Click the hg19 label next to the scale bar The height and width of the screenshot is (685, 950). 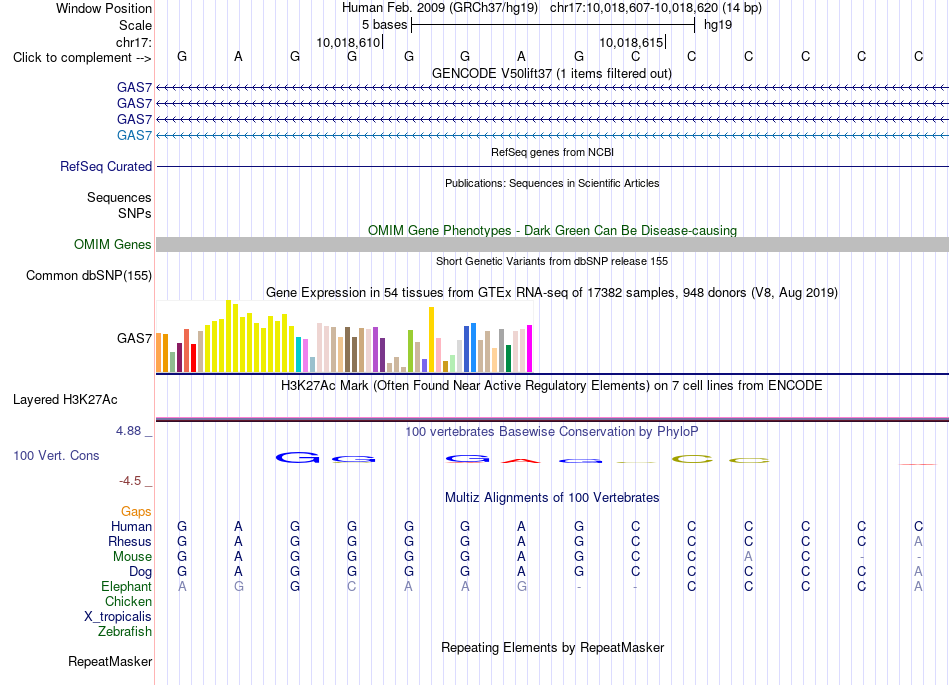tap(718, 25)
